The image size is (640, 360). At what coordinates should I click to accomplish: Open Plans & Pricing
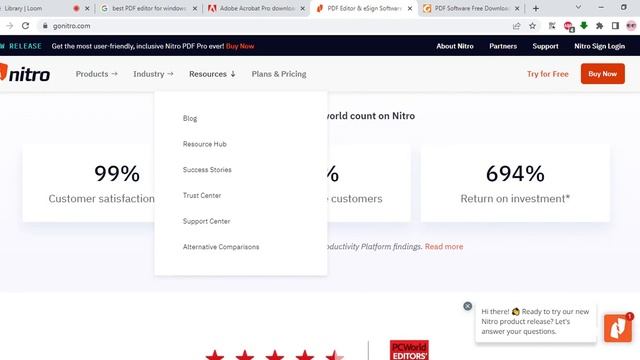pyautogui.click(x=279, y=74)
